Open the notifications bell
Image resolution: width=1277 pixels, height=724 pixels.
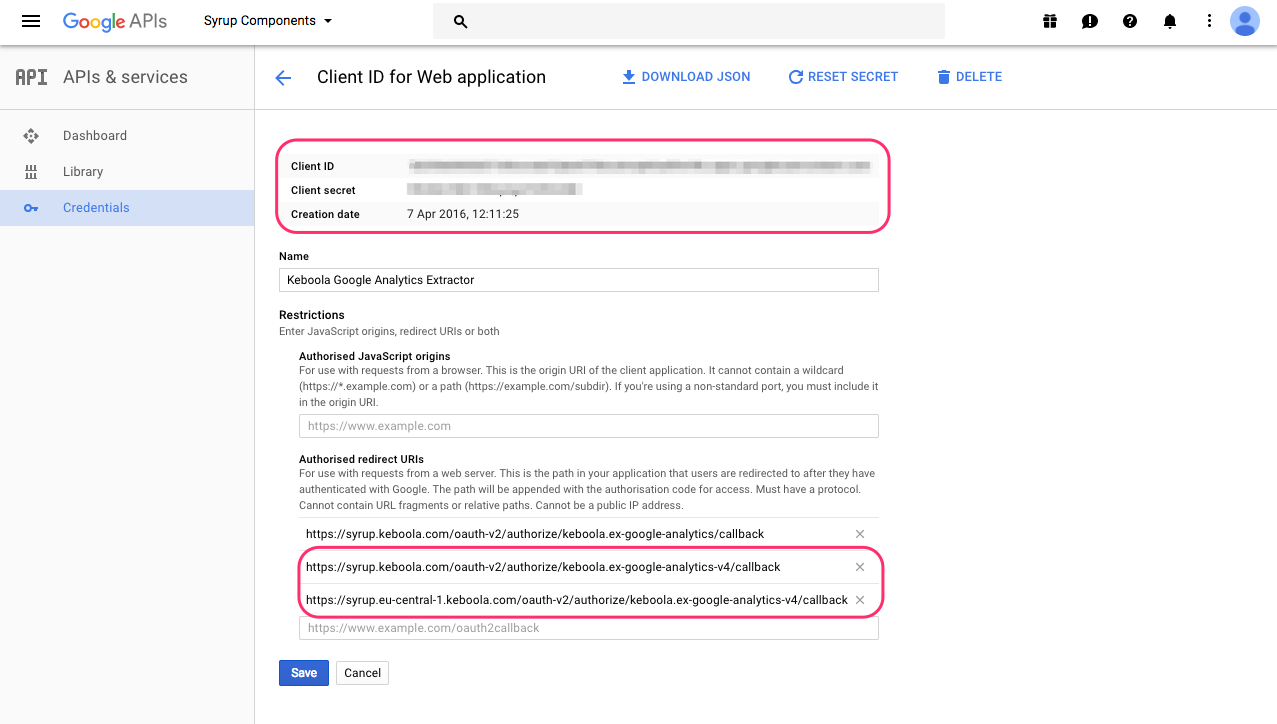pos(1170,21)
